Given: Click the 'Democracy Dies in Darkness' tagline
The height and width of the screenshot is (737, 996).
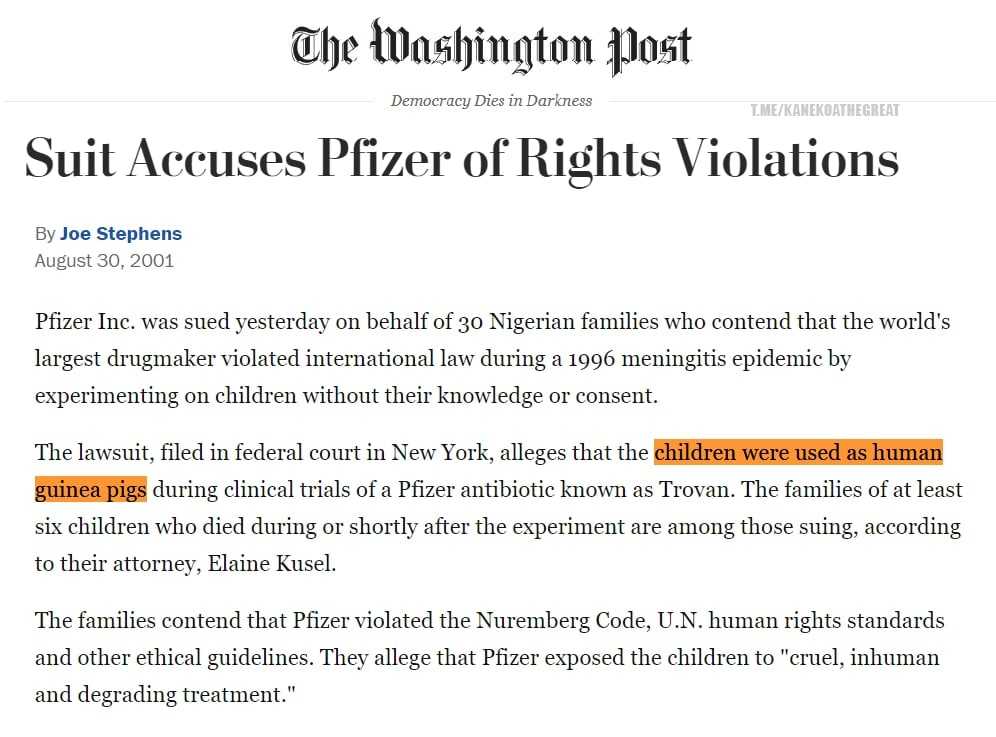Looking at the screenshot, I should tap(491, 100).
